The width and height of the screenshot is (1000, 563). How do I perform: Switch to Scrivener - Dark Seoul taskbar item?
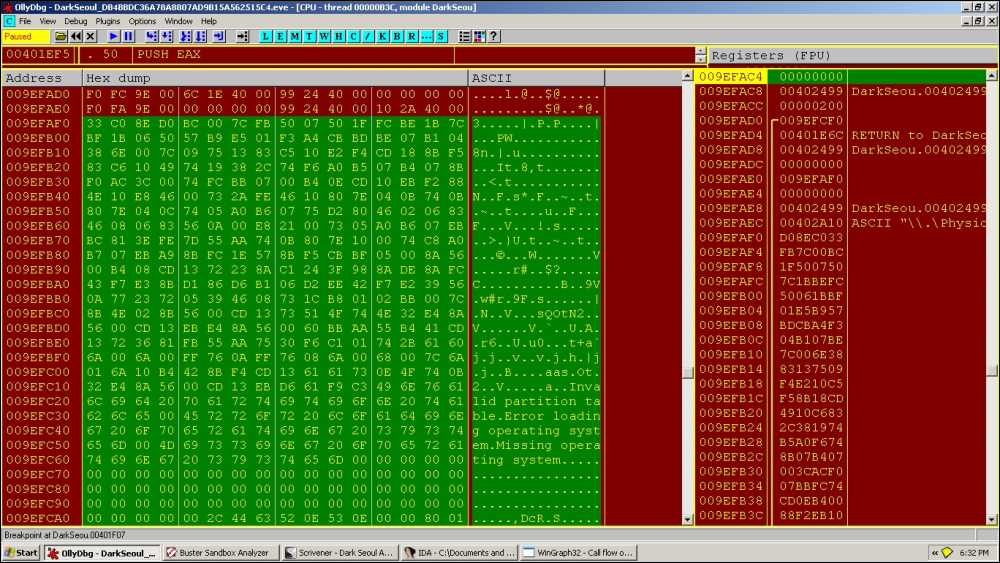340,553
